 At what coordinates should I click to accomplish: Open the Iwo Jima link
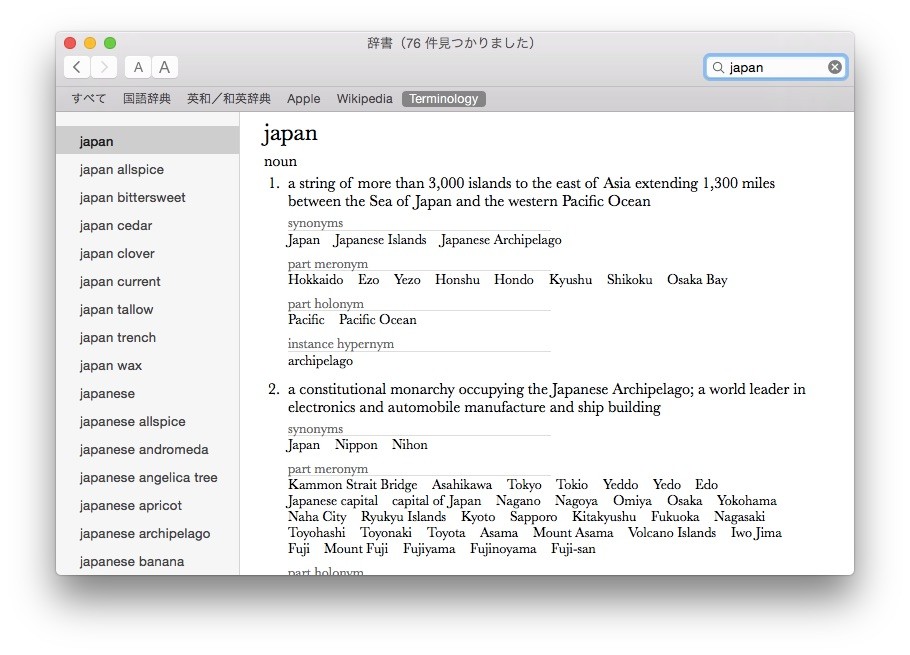click(x=756, y=533)
